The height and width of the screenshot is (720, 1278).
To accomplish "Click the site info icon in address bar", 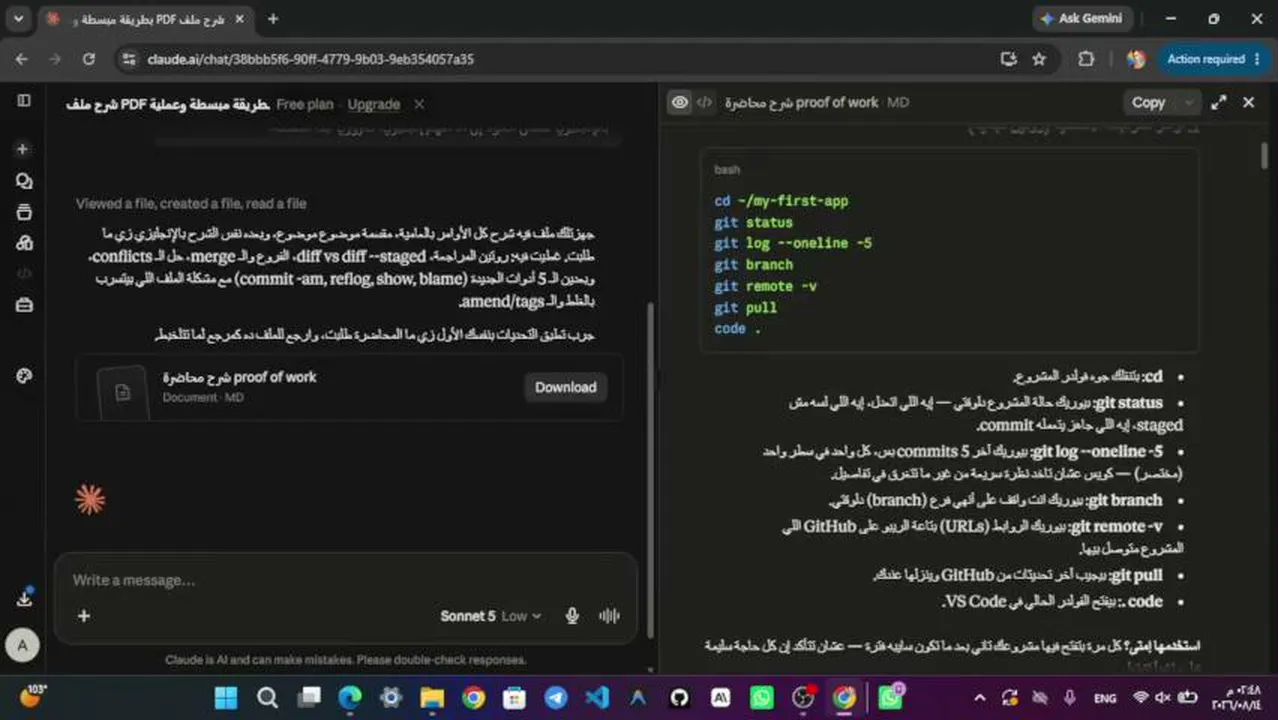I will (128, 59).
